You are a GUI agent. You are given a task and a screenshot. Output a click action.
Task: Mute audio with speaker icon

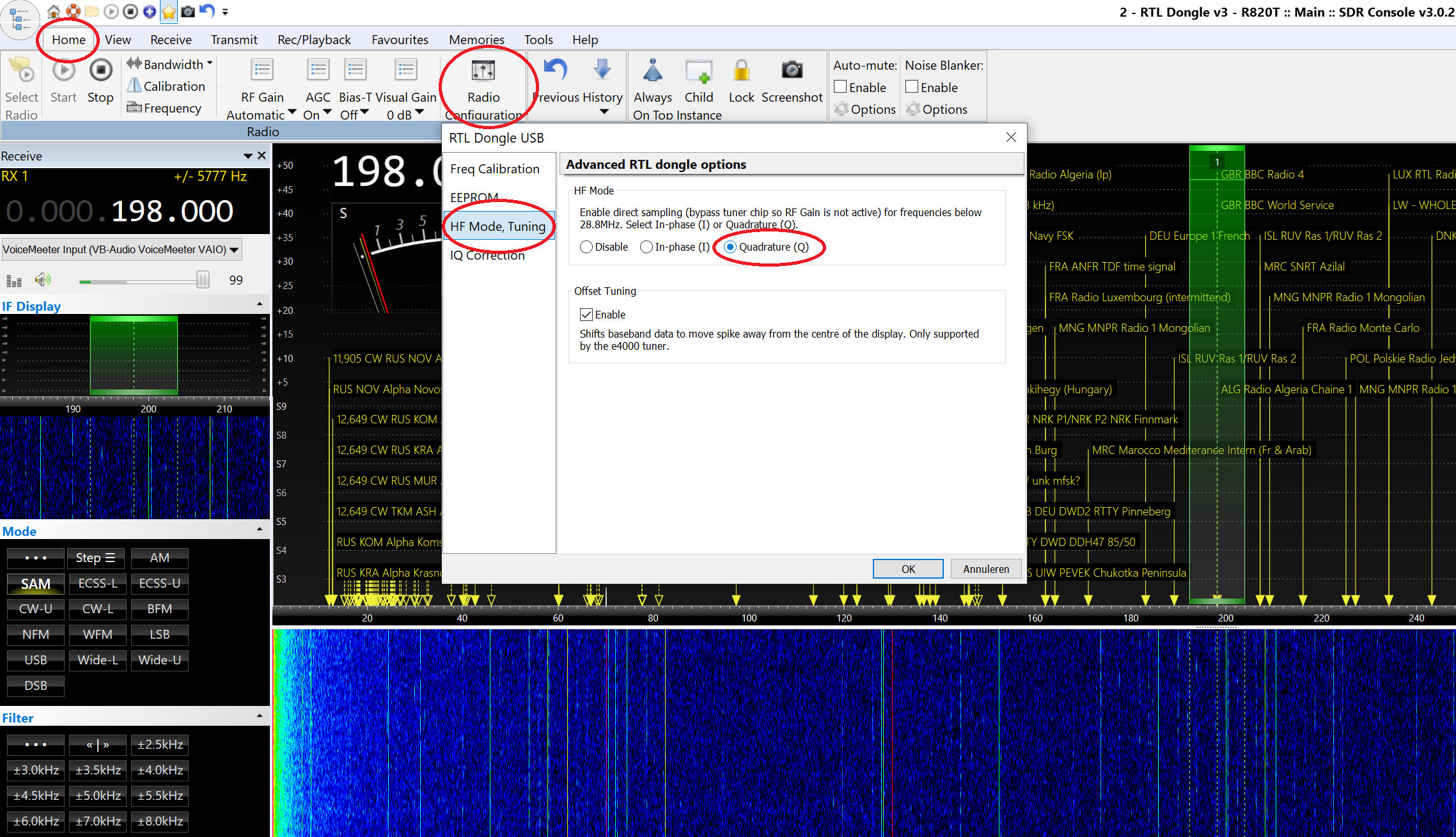(43, 279)
